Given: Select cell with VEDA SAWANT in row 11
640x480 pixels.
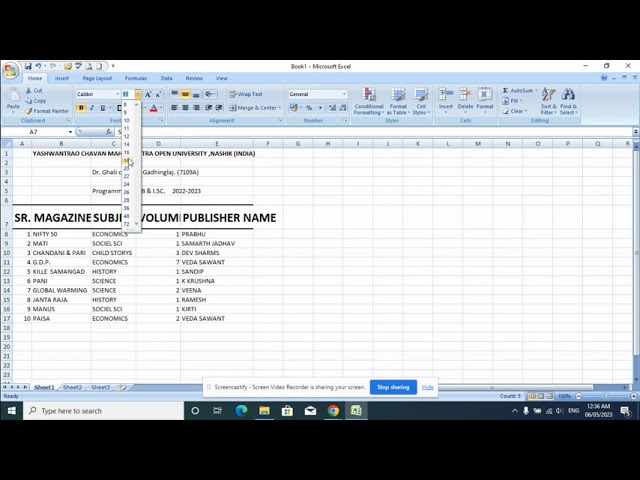Looking at the screenshot, I should (217, 262).
